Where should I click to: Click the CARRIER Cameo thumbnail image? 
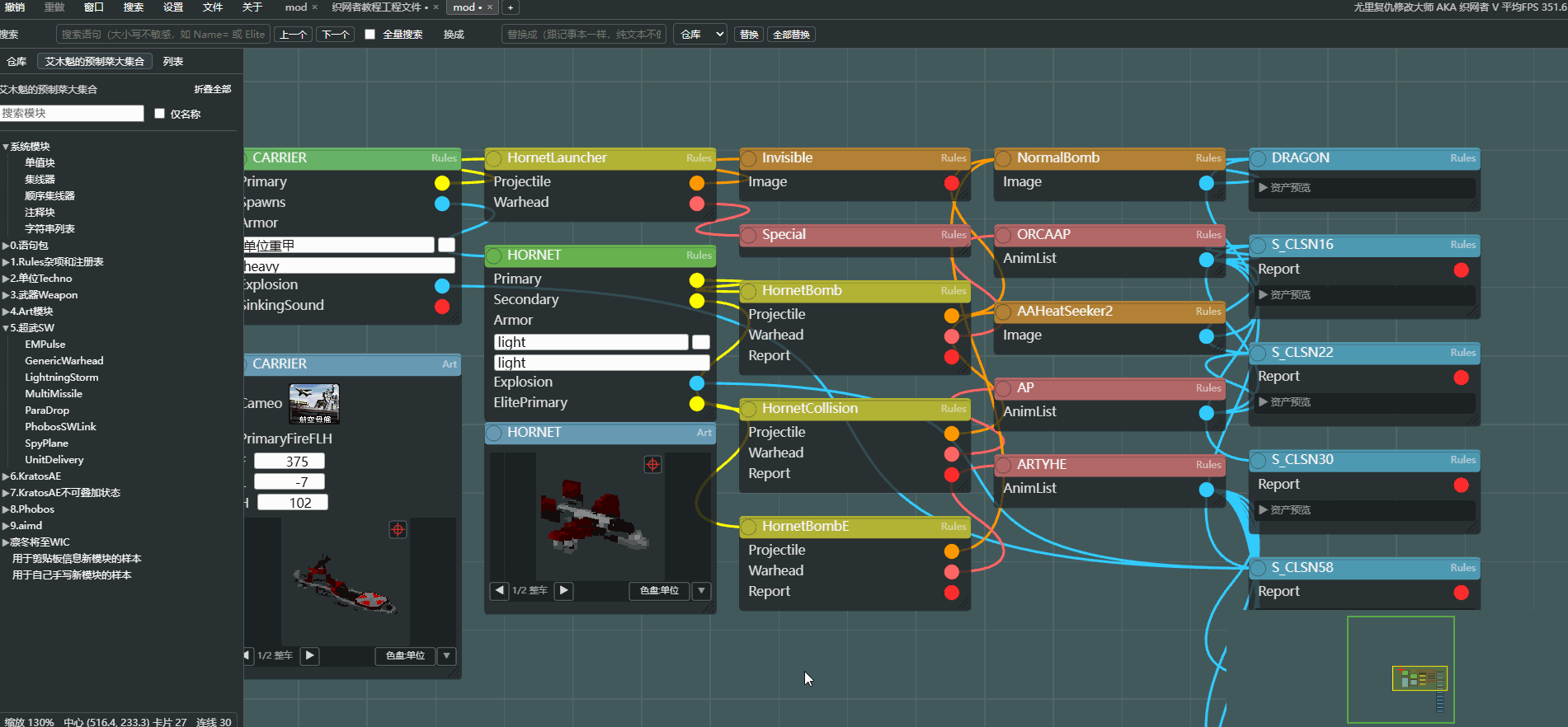point(314,404)
